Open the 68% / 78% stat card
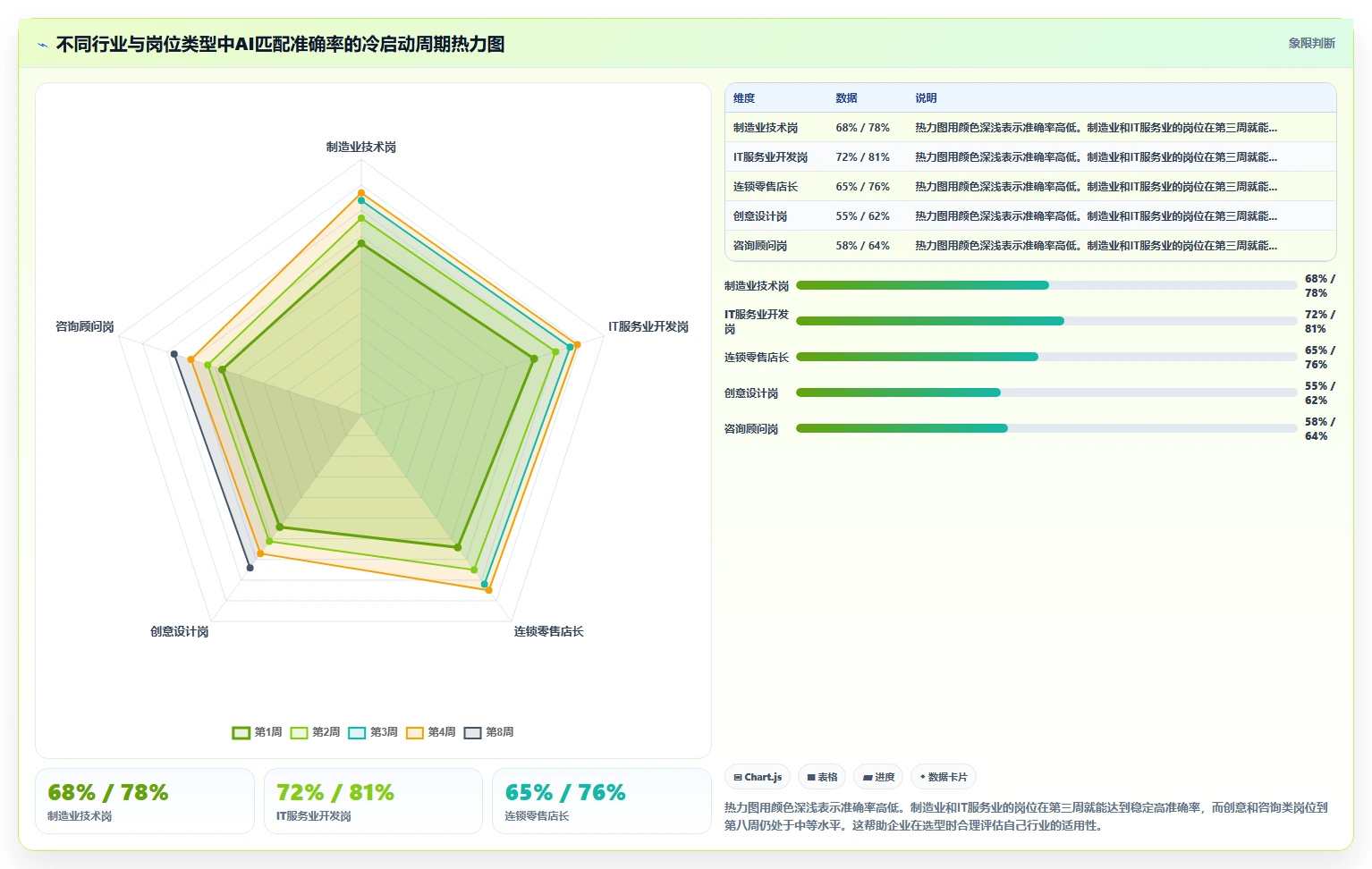The height and width of the screenshot is (869, 1372). [145, 801]
